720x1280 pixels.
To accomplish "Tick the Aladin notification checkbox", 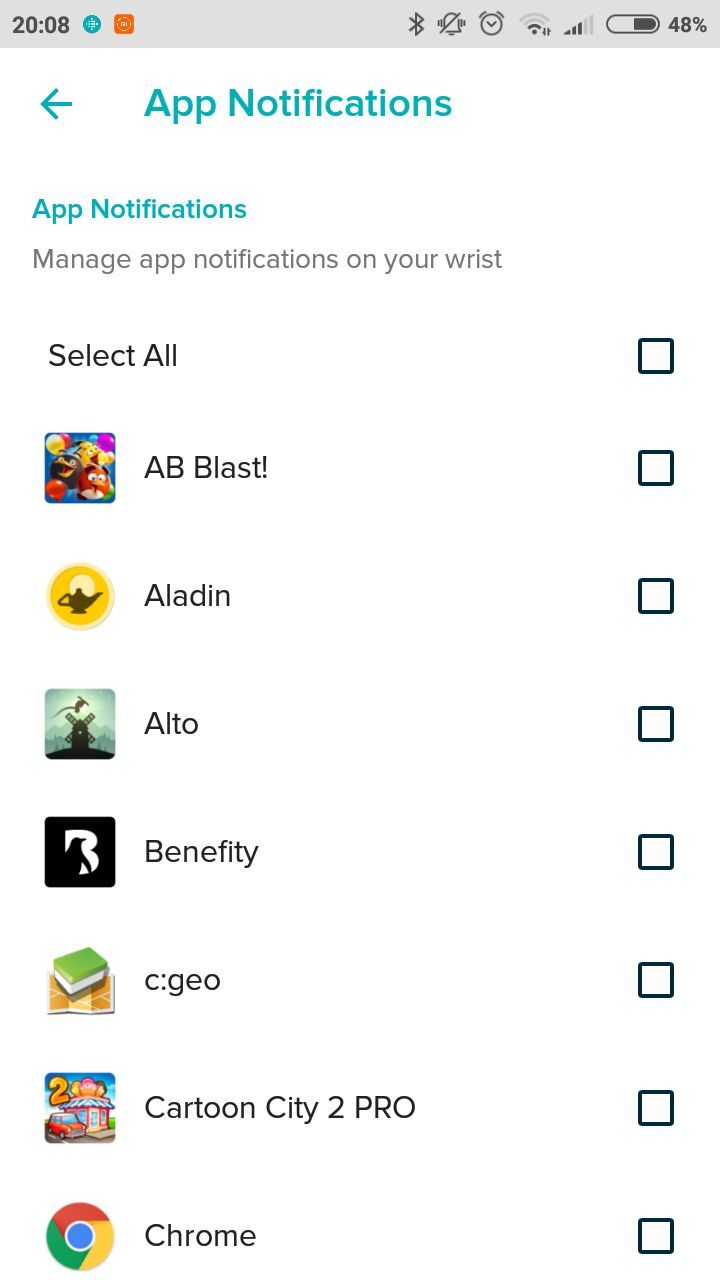I will (x=656, y=596).
